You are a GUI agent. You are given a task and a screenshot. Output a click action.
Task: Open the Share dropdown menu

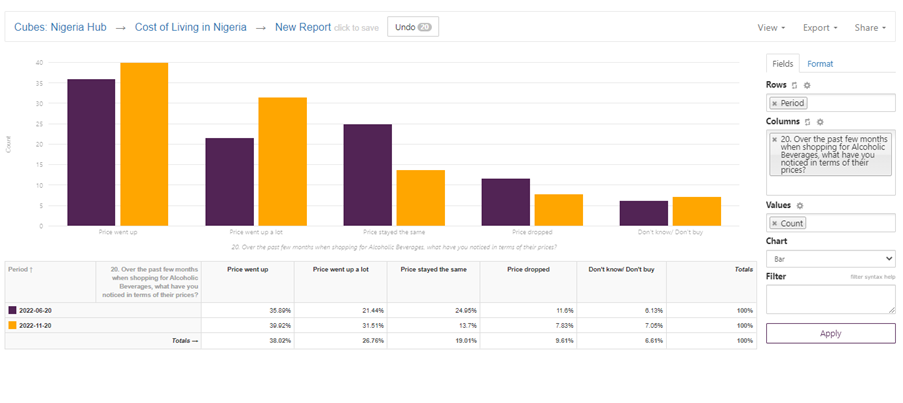[x=869, y=27]
